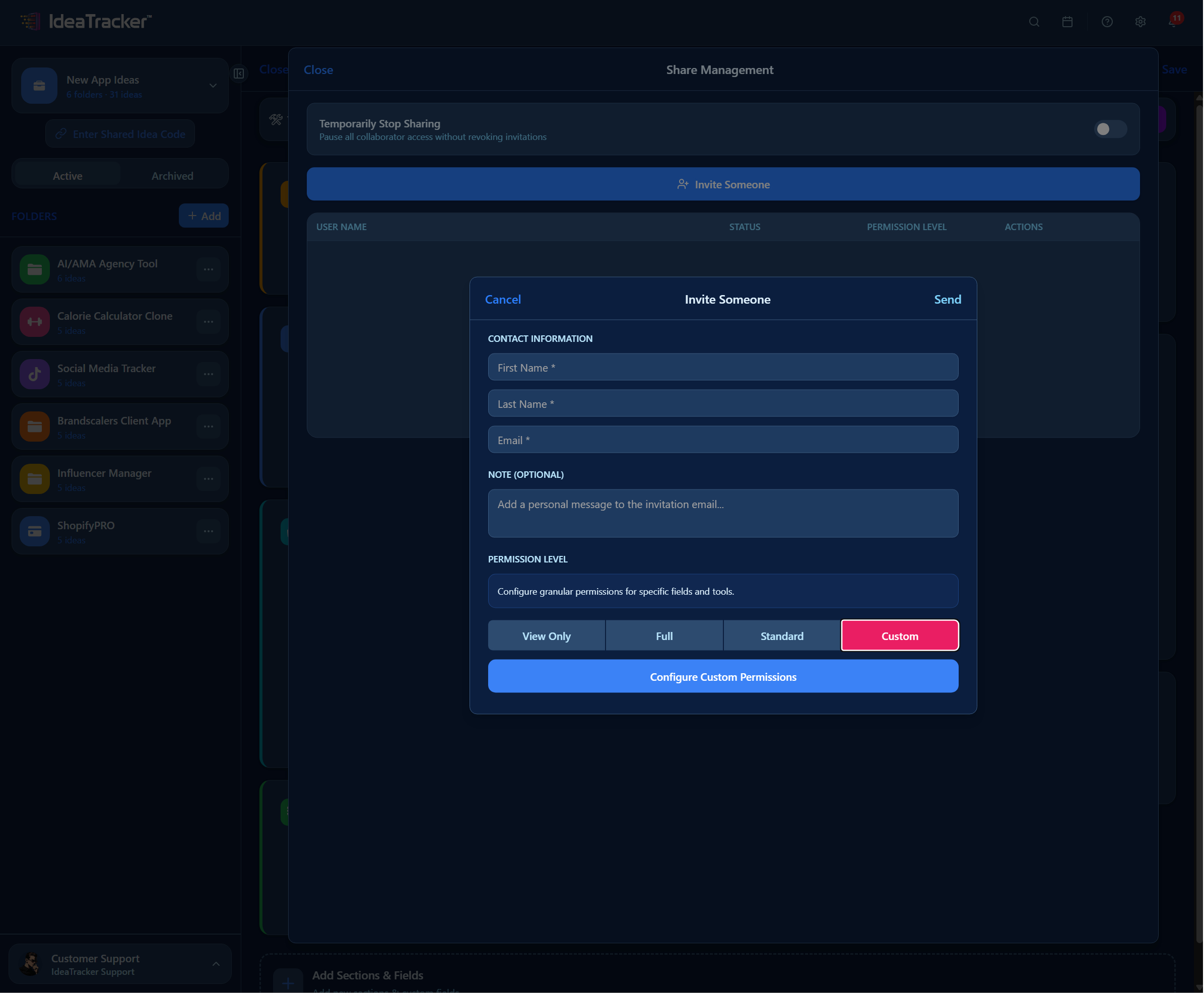Select the Standard permission level
1204x993 pixels.
[782, 635]
